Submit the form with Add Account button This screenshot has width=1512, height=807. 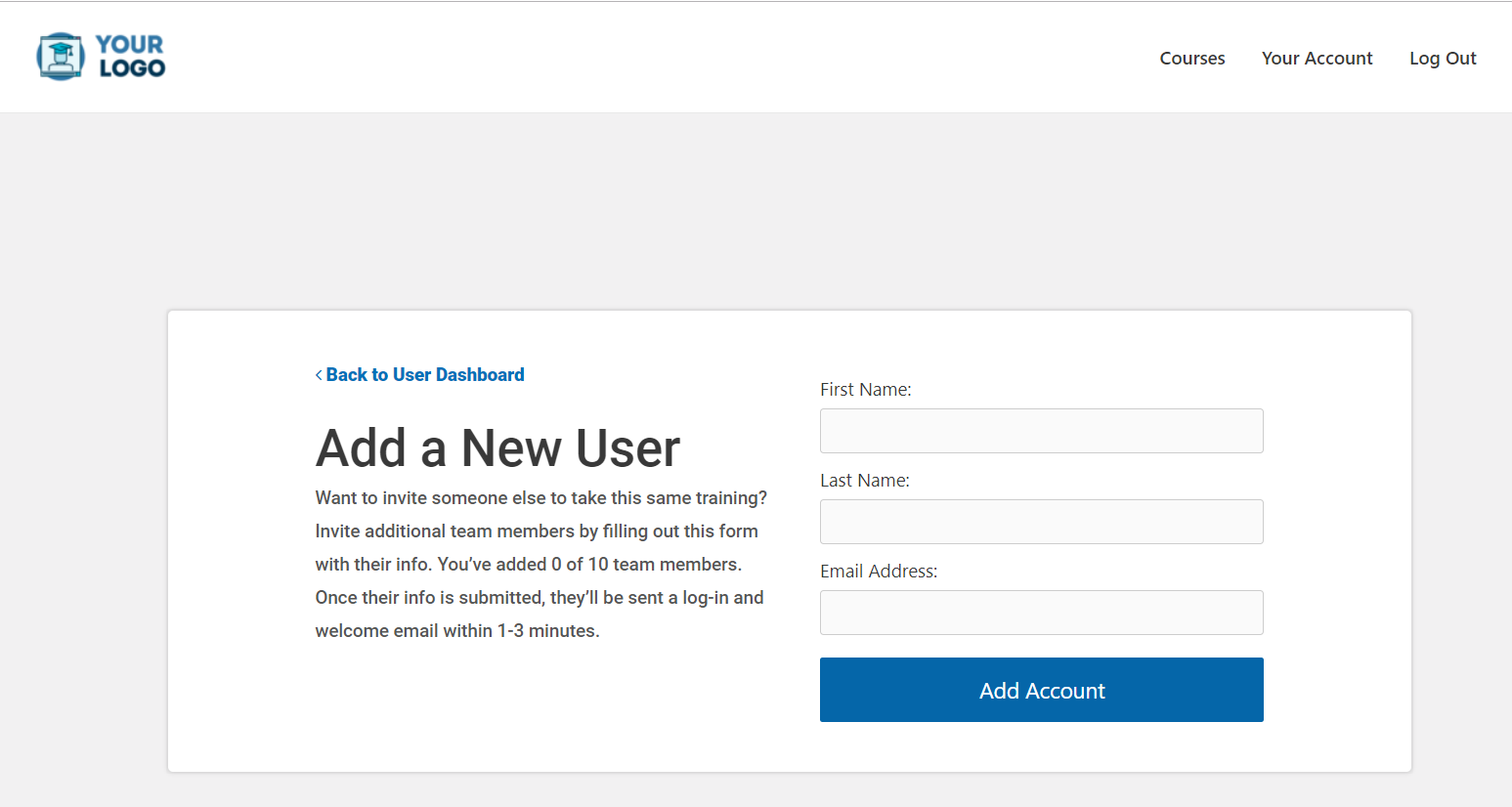[x=1042, y=690]
